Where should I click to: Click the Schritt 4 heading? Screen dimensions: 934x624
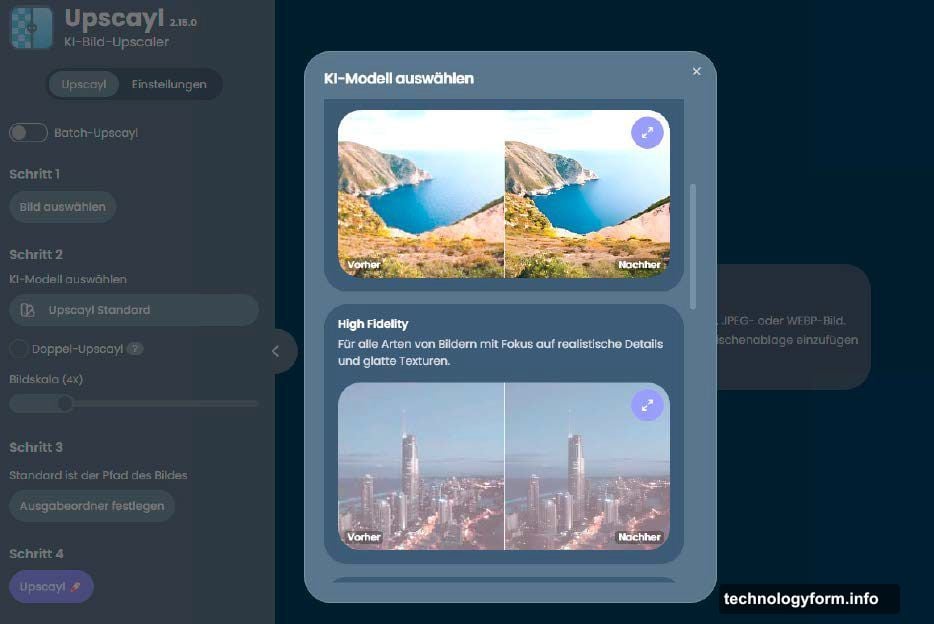click(36, 554)
